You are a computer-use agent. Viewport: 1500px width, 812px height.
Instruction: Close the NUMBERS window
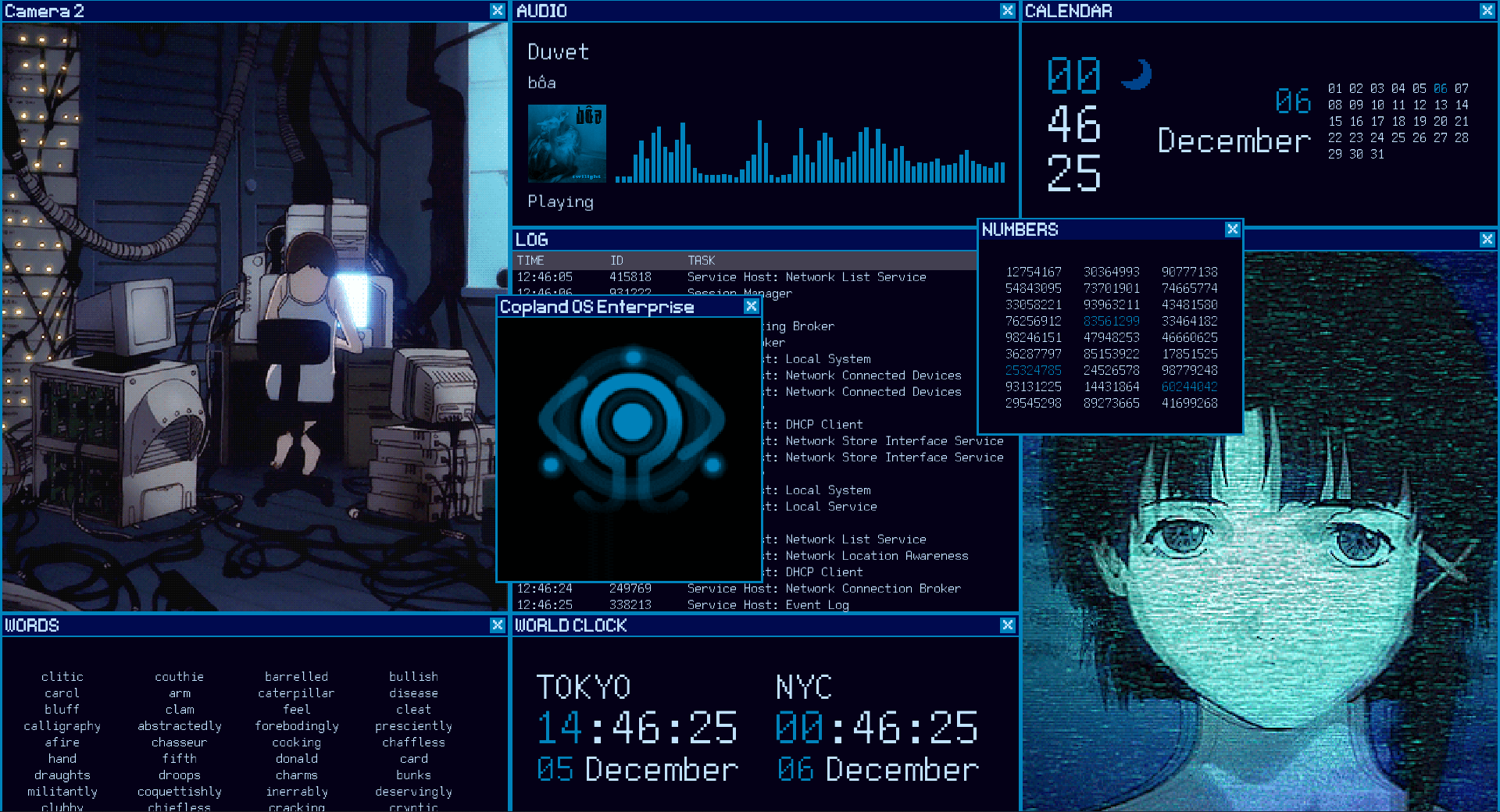click(x=1232, y=229)
